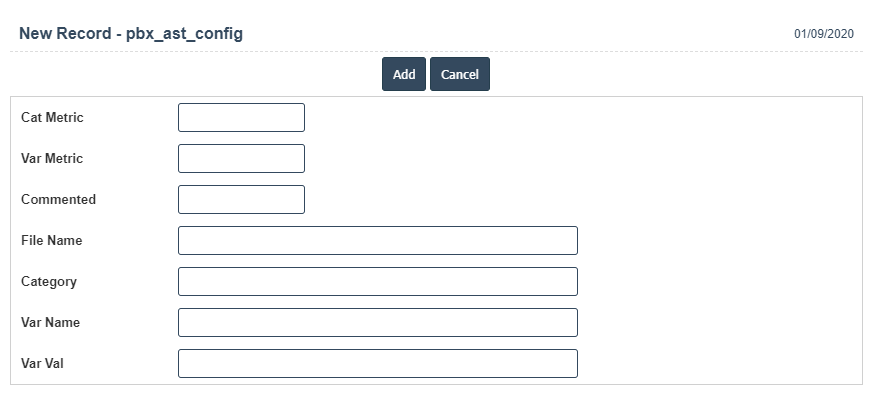Focus the Category input field
The height and width of the screenshot is (401, 877).
[377, 282]
